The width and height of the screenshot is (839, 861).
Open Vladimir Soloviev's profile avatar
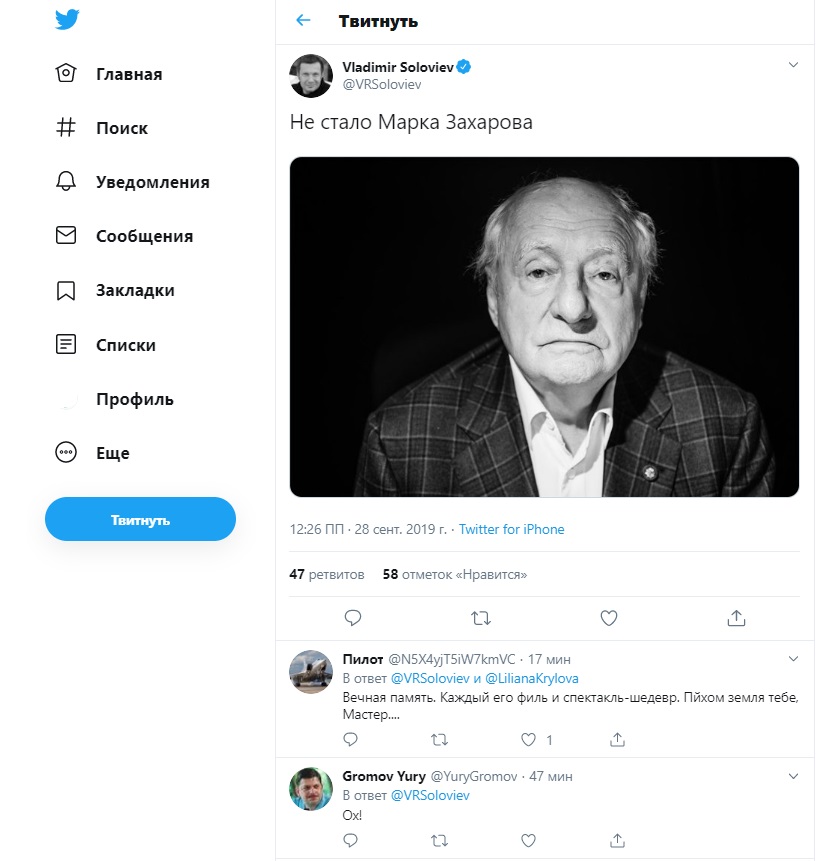tap(311, 76)
